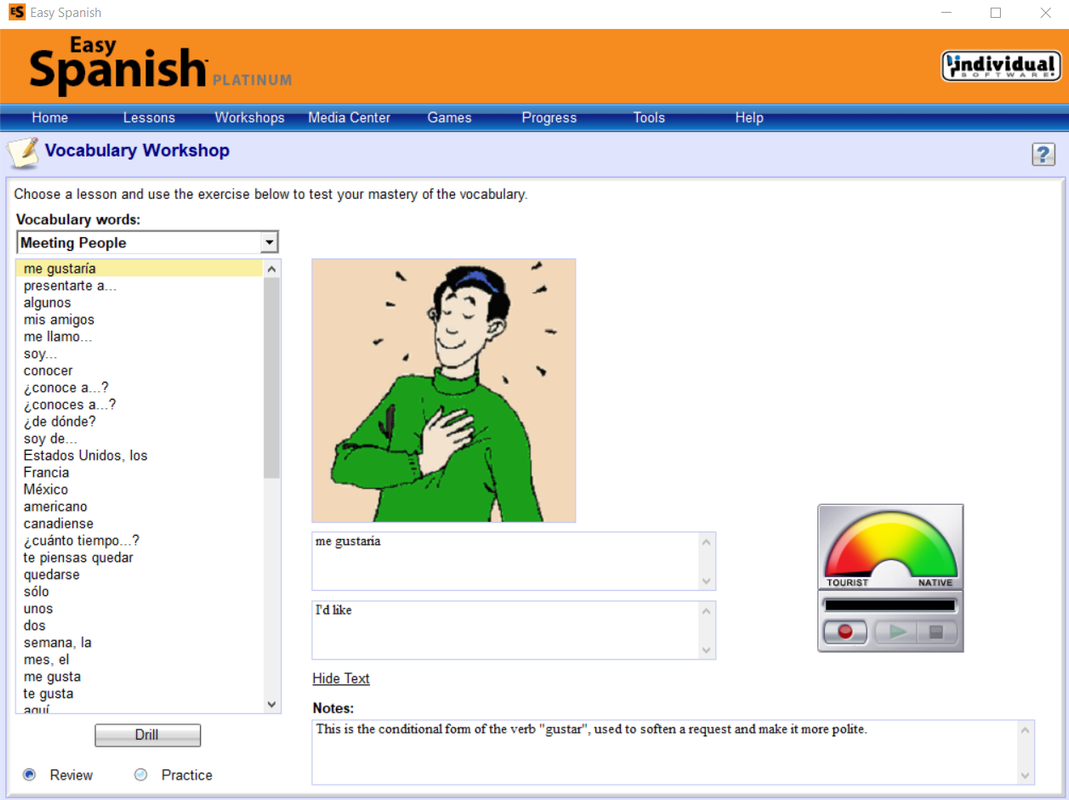Image resolution: width=1069 pixels, height=800 pixels.
Task: Click the vocabulary list scroll-up arrow
Action: [271, 269]
